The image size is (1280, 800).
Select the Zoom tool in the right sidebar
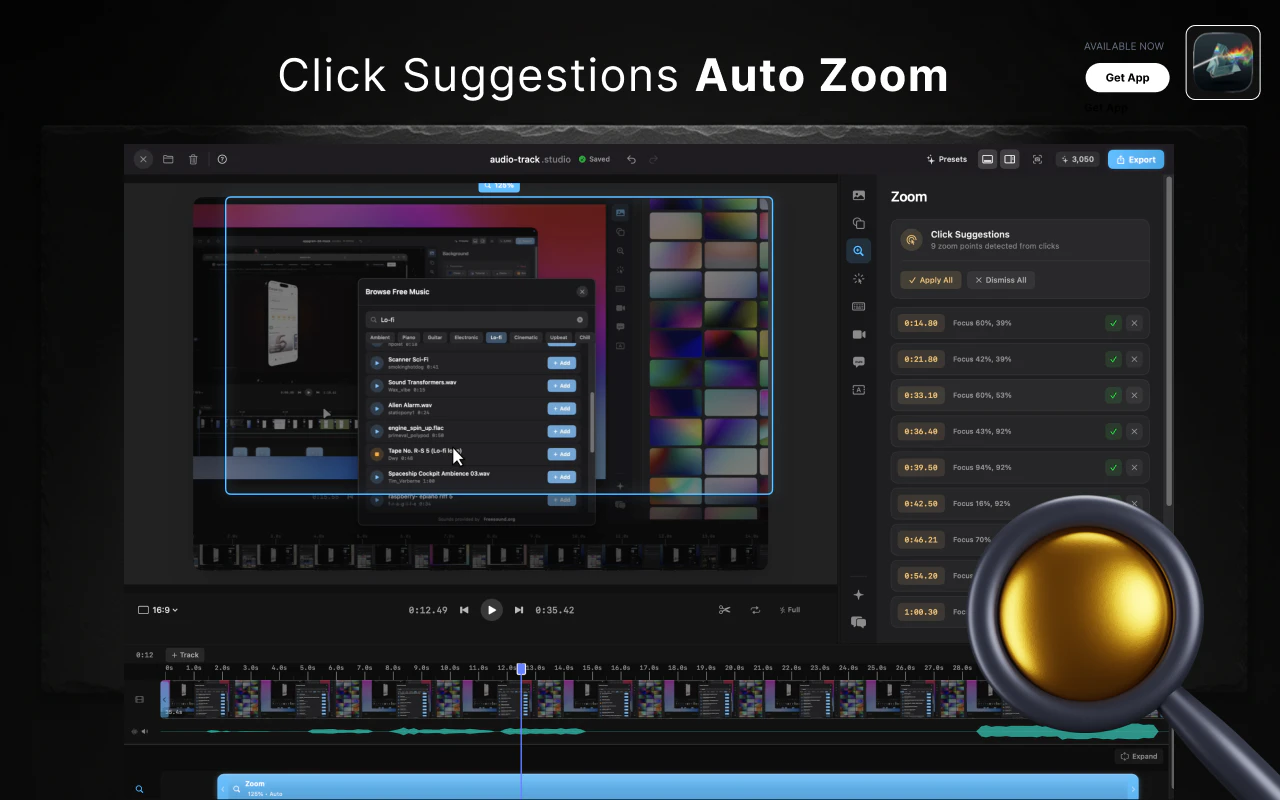pos(858,251)
